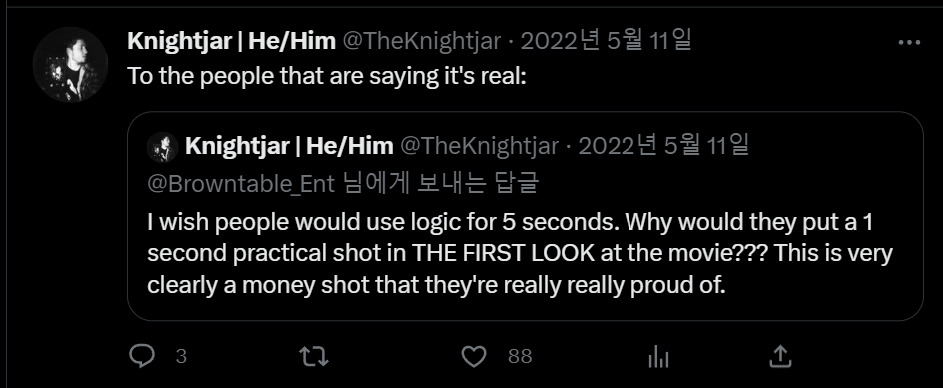Click the reply speech bubble icon
Screen dimensions: 943x388
tap(142, 357)
